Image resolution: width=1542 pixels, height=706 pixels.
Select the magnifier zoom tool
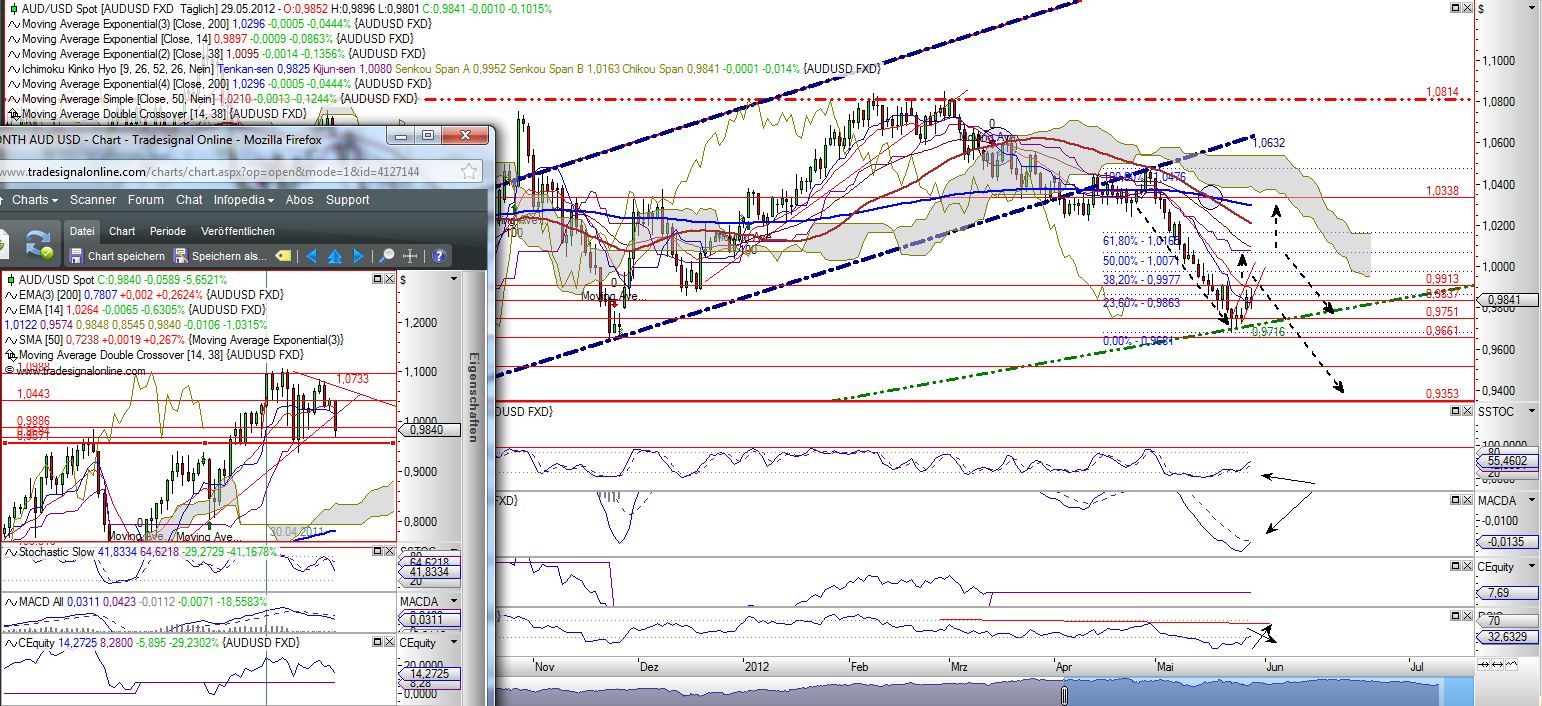point(386,256)
